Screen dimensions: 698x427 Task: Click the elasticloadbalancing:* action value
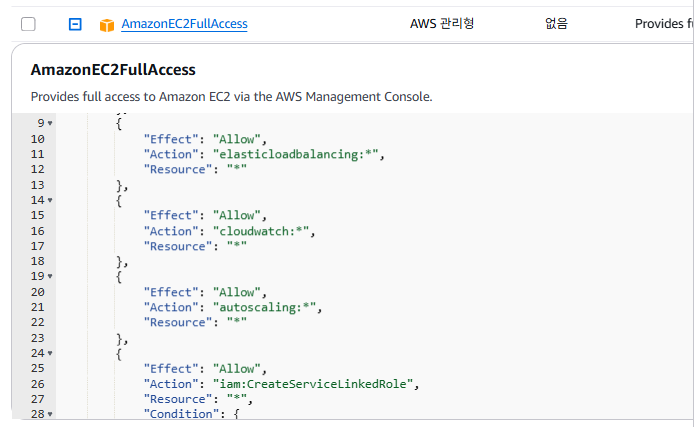coord(296,154)
